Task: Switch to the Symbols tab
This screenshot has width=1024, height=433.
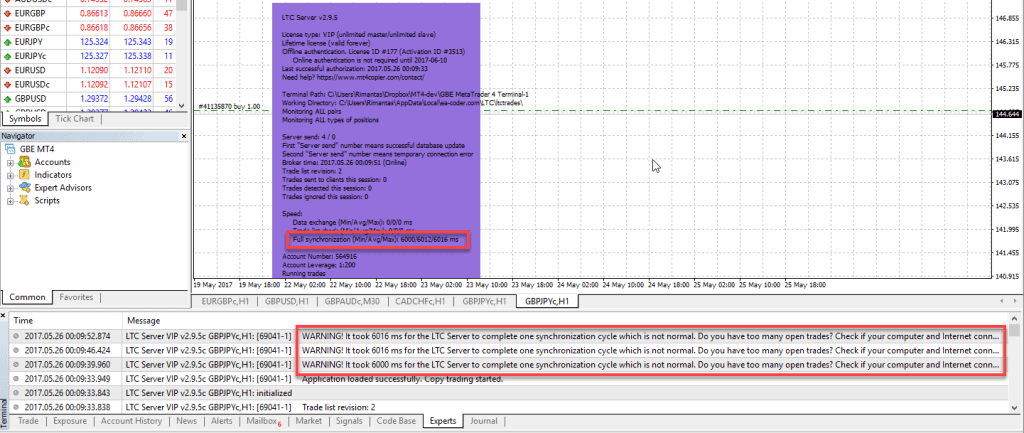Action: 27,119
